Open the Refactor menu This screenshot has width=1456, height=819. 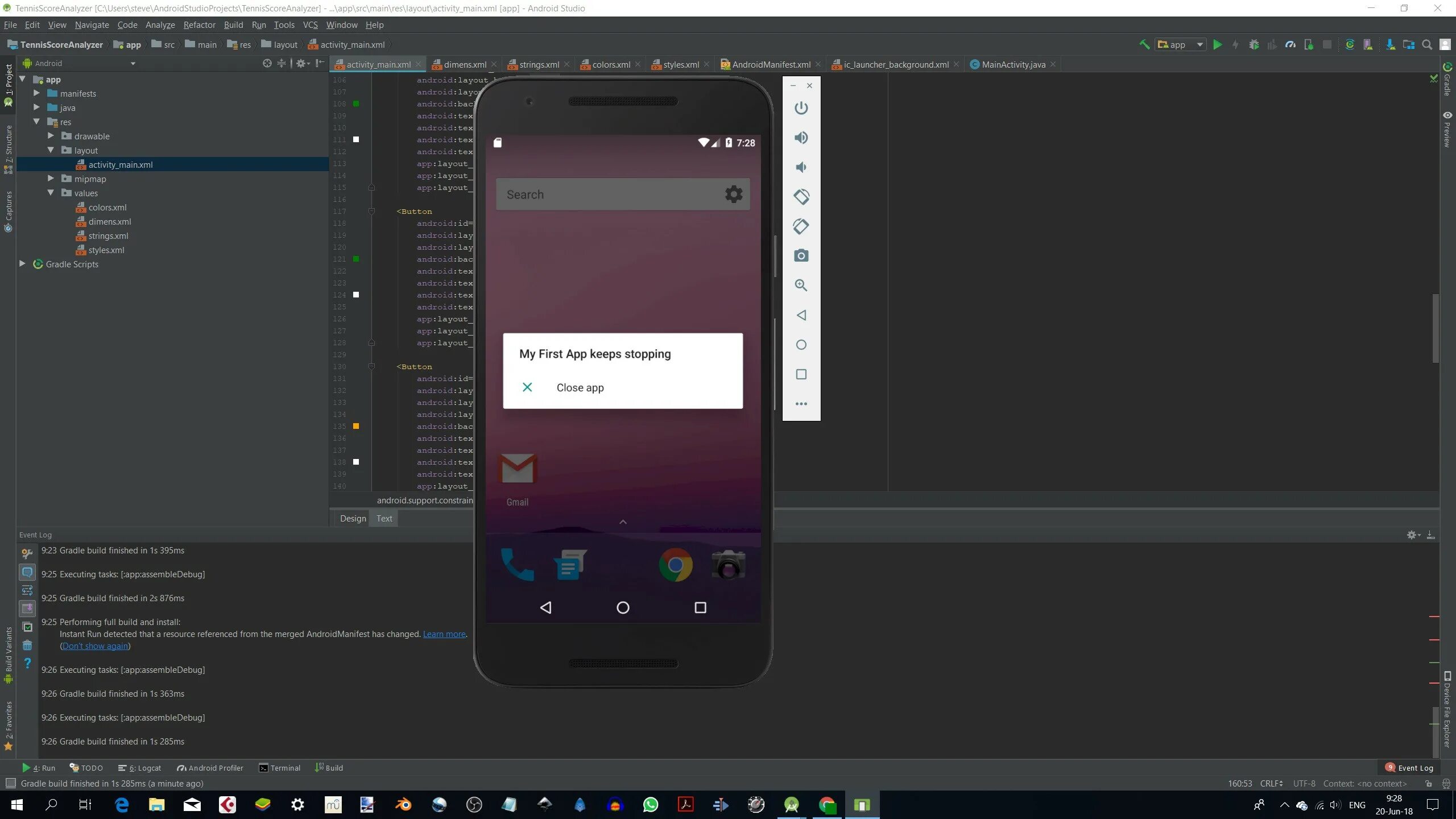point(199,25)
